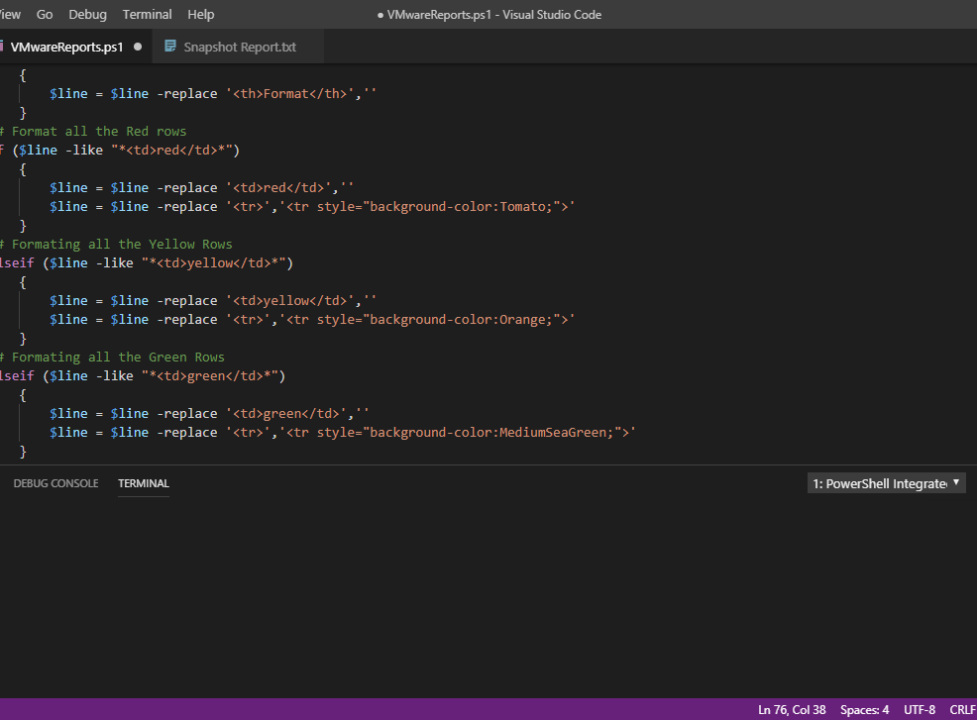
Task: Open the Help menu
Action: click(x=201, y=14)
